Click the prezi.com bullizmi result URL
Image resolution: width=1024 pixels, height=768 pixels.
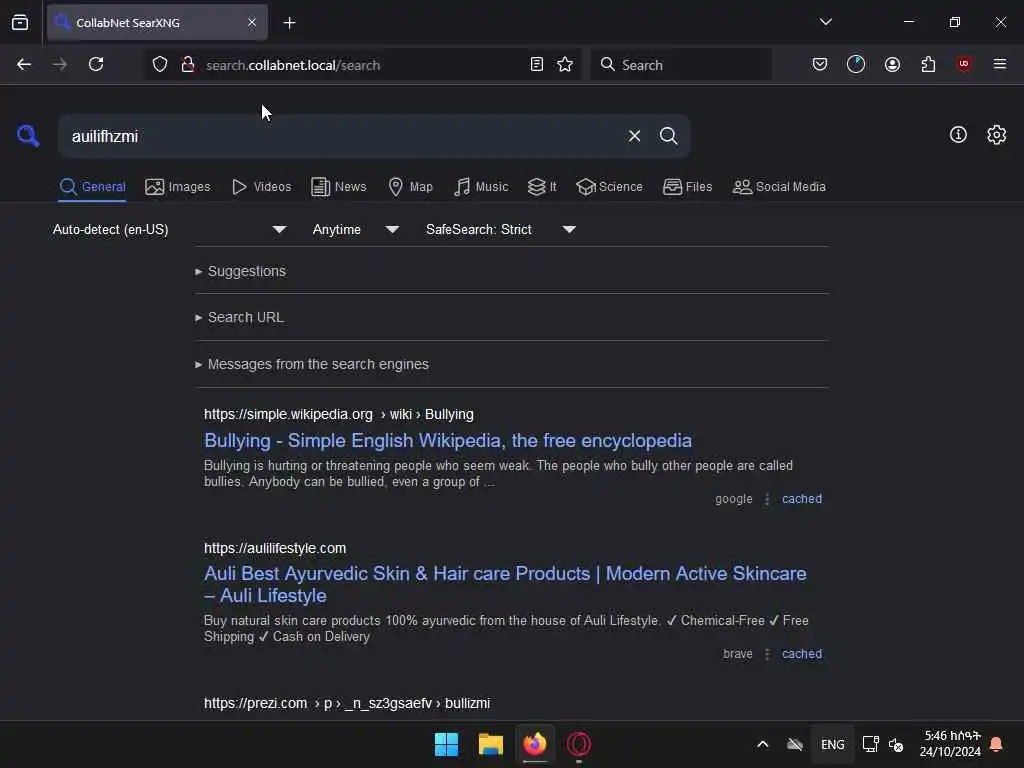click(347, 703)
